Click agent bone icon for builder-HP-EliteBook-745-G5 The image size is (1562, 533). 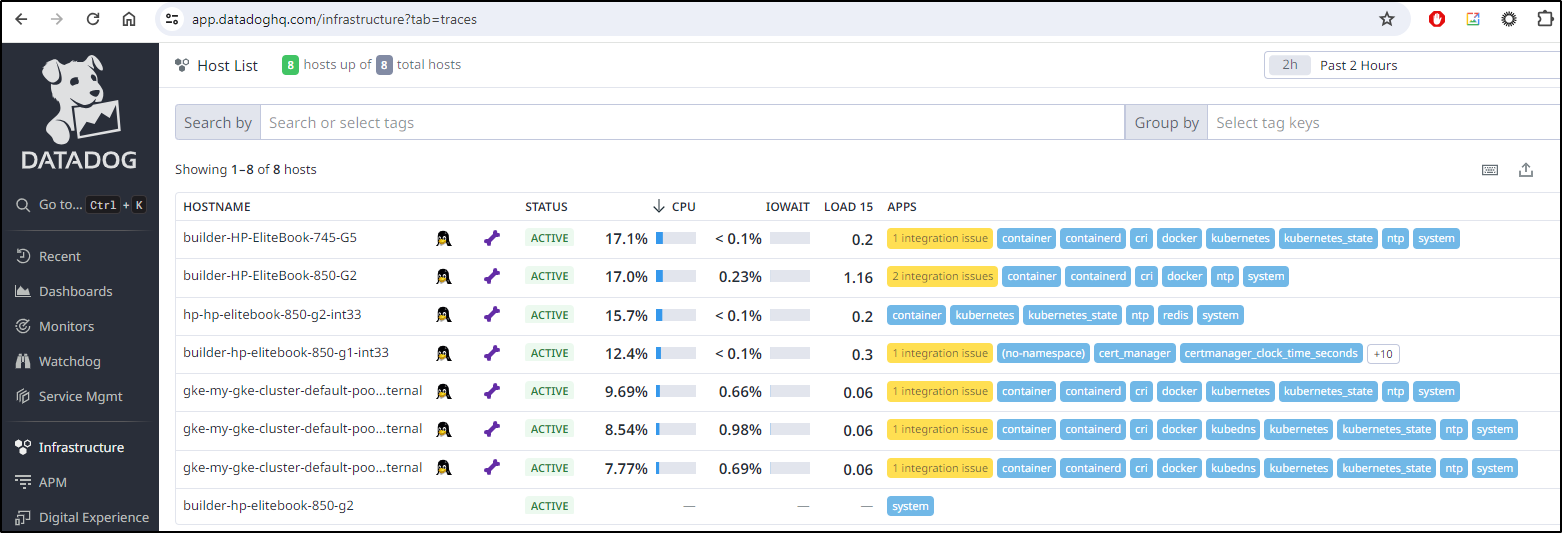(491, 238)
